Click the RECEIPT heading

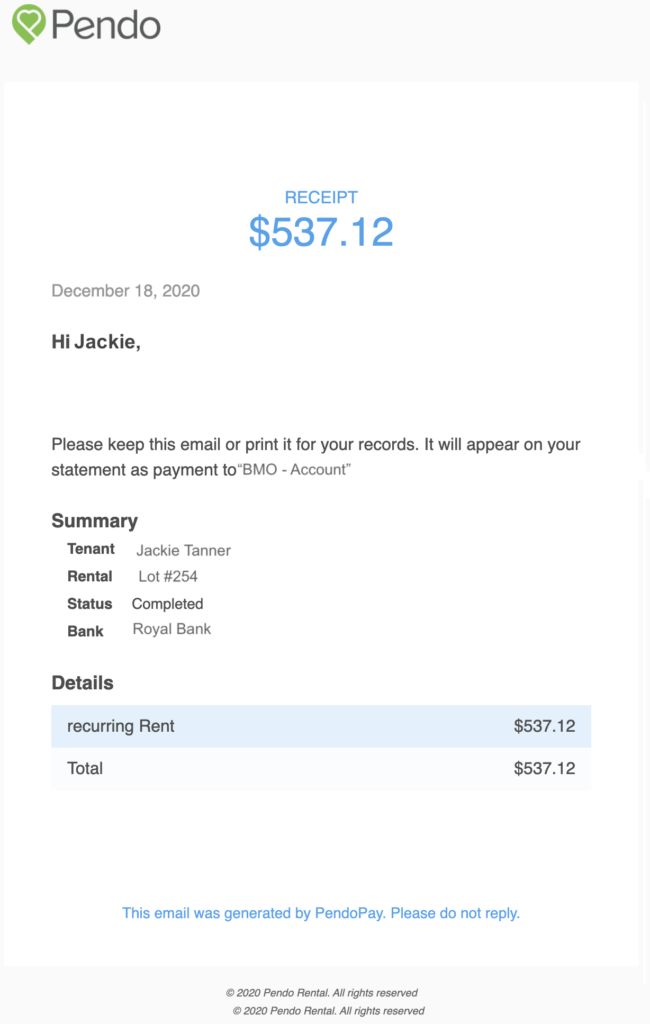321,197
